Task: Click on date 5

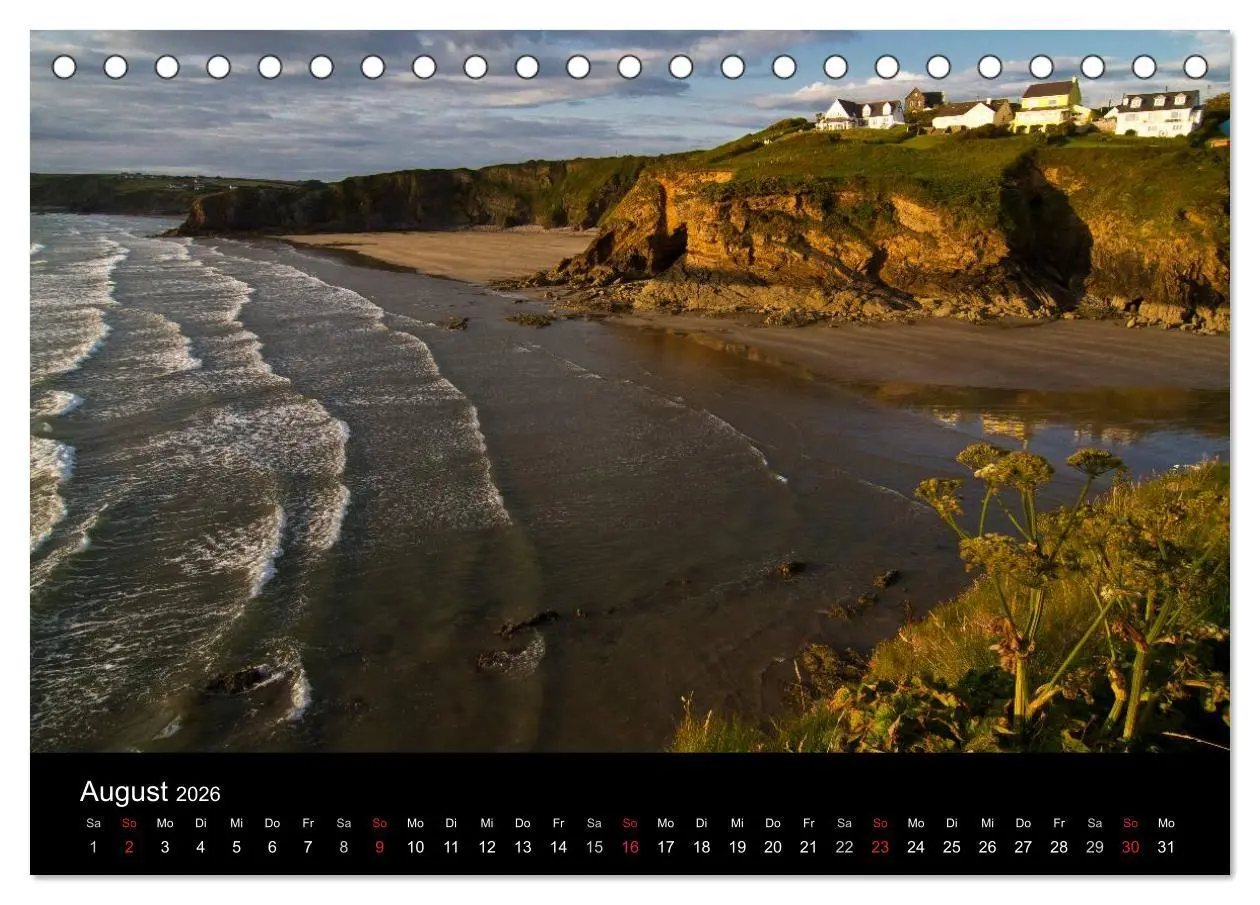Action: (x=236, y=847)
